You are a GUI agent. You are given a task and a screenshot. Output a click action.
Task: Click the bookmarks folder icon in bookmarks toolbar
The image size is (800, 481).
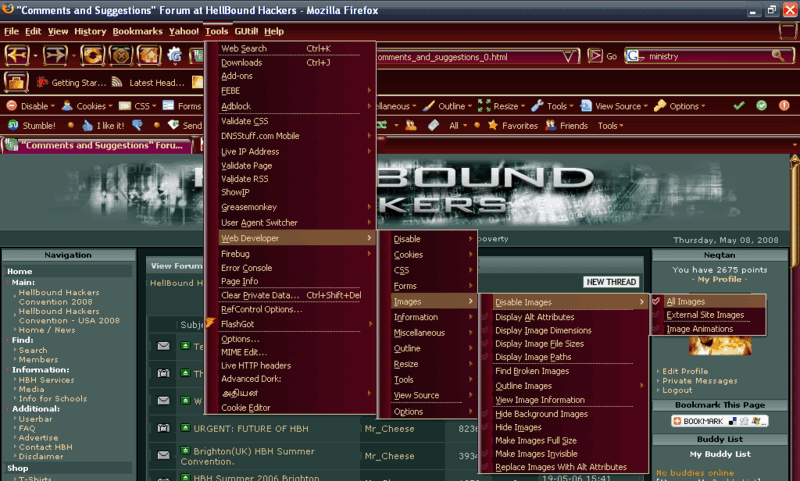[x=16, y=82]
